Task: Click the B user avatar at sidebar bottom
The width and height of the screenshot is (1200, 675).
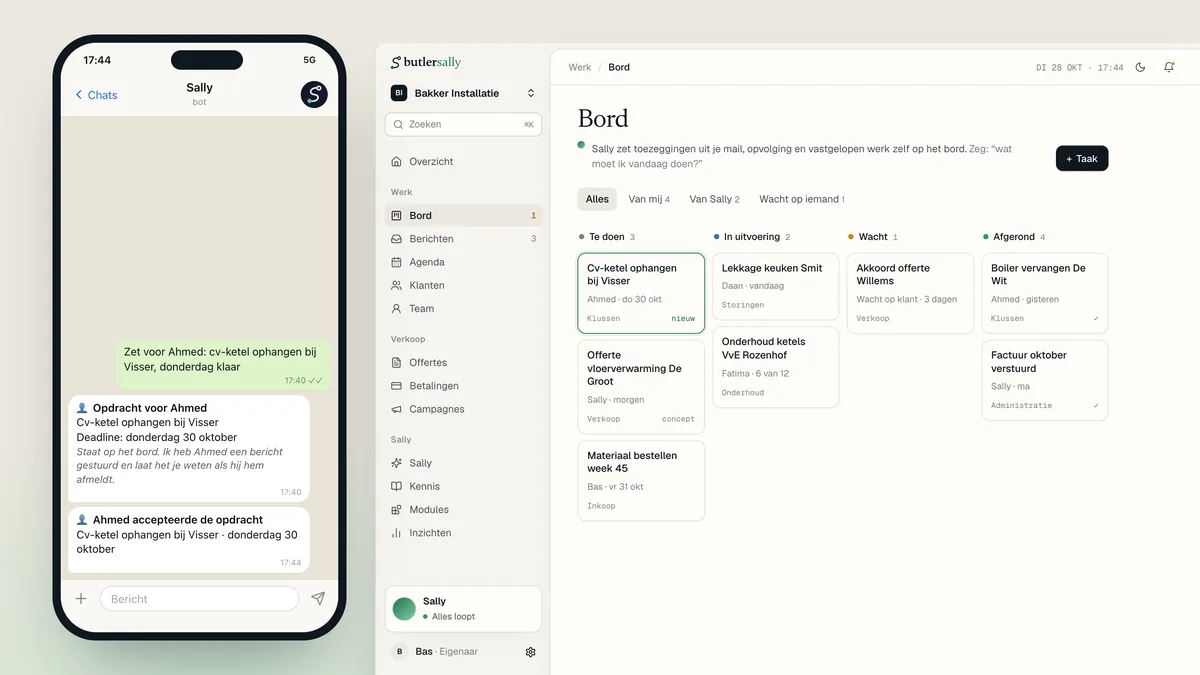Action: click(399, 652)
